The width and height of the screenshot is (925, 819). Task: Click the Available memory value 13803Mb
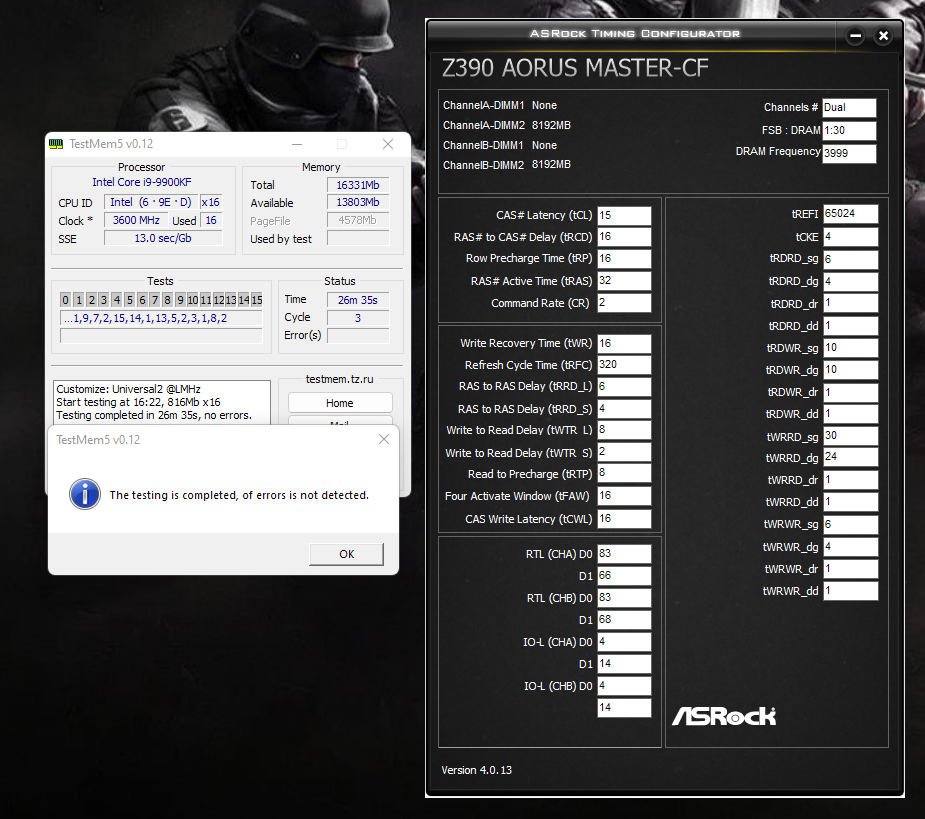pyautogui.click(x=358, y=202)
